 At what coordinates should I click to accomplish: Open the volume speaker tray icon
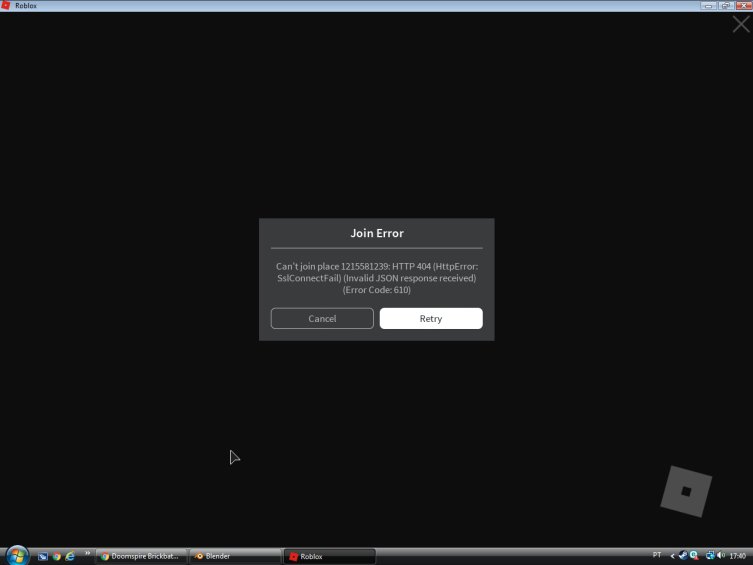point(721,555)
